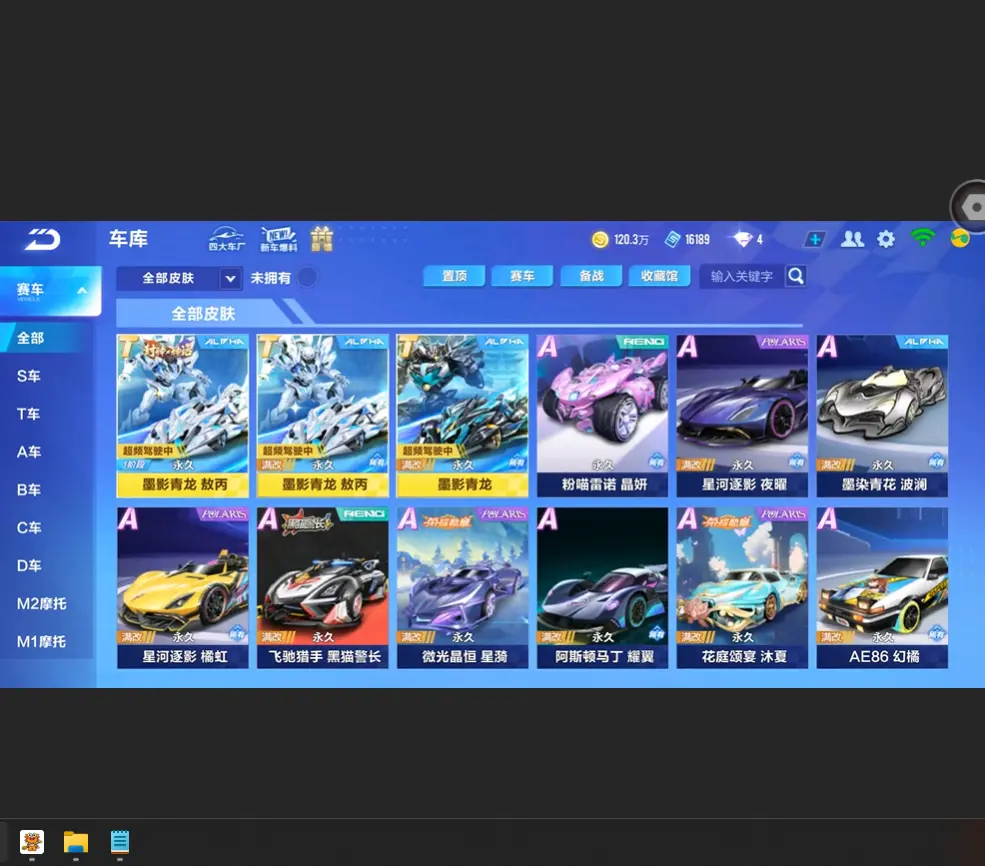Focus the 输入关键字 search field
Image resolution: width=985 pixels, height=866 pixels.
(742, 276)
